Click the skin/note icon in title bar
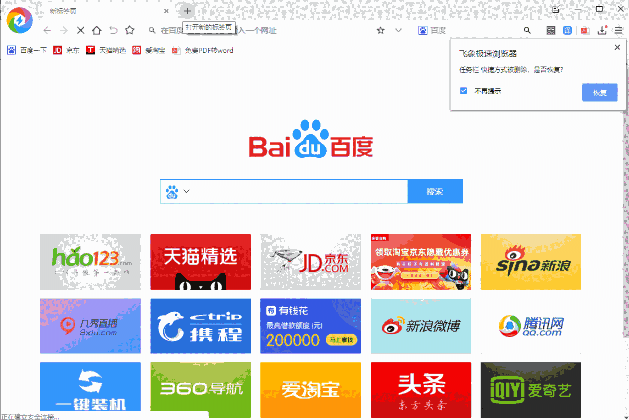 [556, 10]
